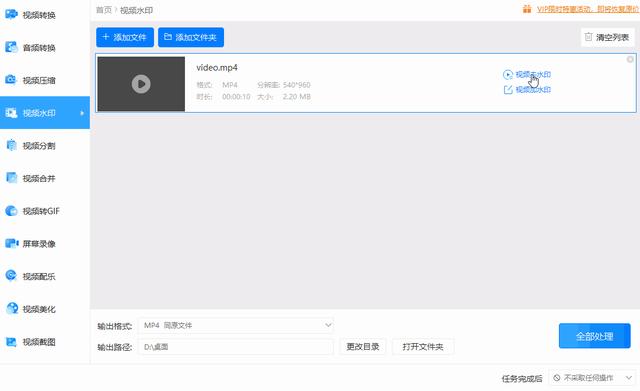Open the 输出格式 dropdown

[236, 325]
